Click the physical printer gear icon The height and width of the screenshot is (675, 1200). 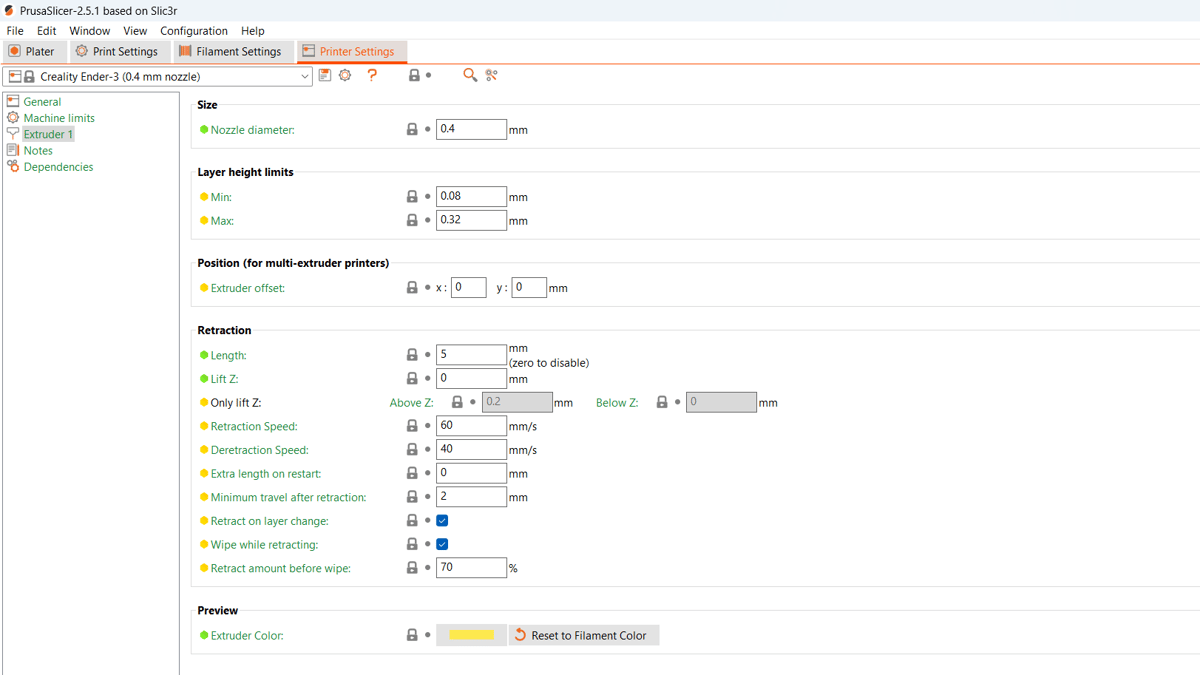tap(345, 76)
